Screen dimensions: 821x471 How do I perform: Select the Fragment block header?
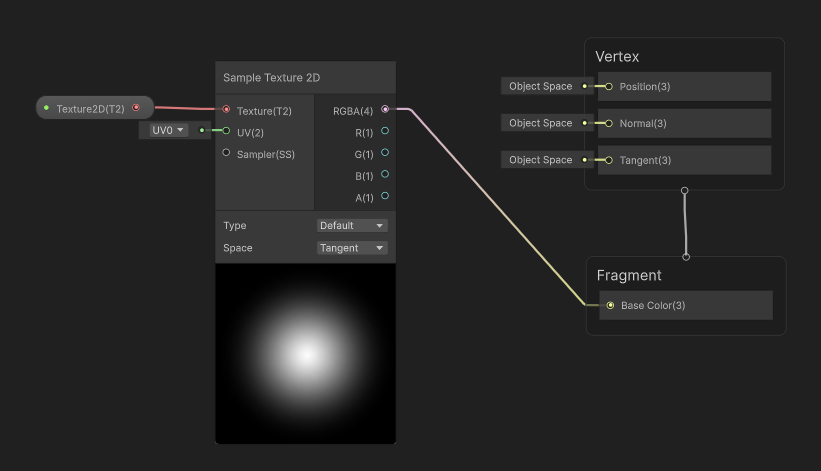pyautogui.click(x=629, y=275)
